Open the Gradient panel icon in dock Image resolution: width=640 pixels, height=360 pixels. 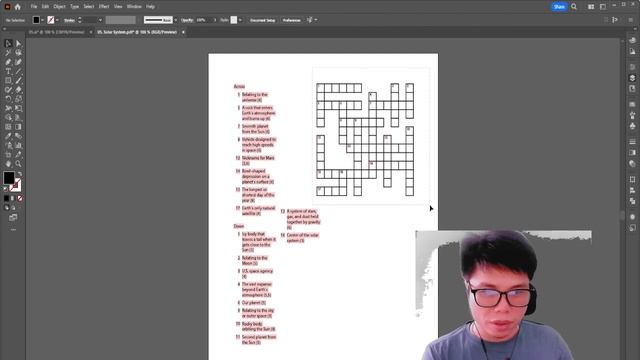[x=632, y=153]
